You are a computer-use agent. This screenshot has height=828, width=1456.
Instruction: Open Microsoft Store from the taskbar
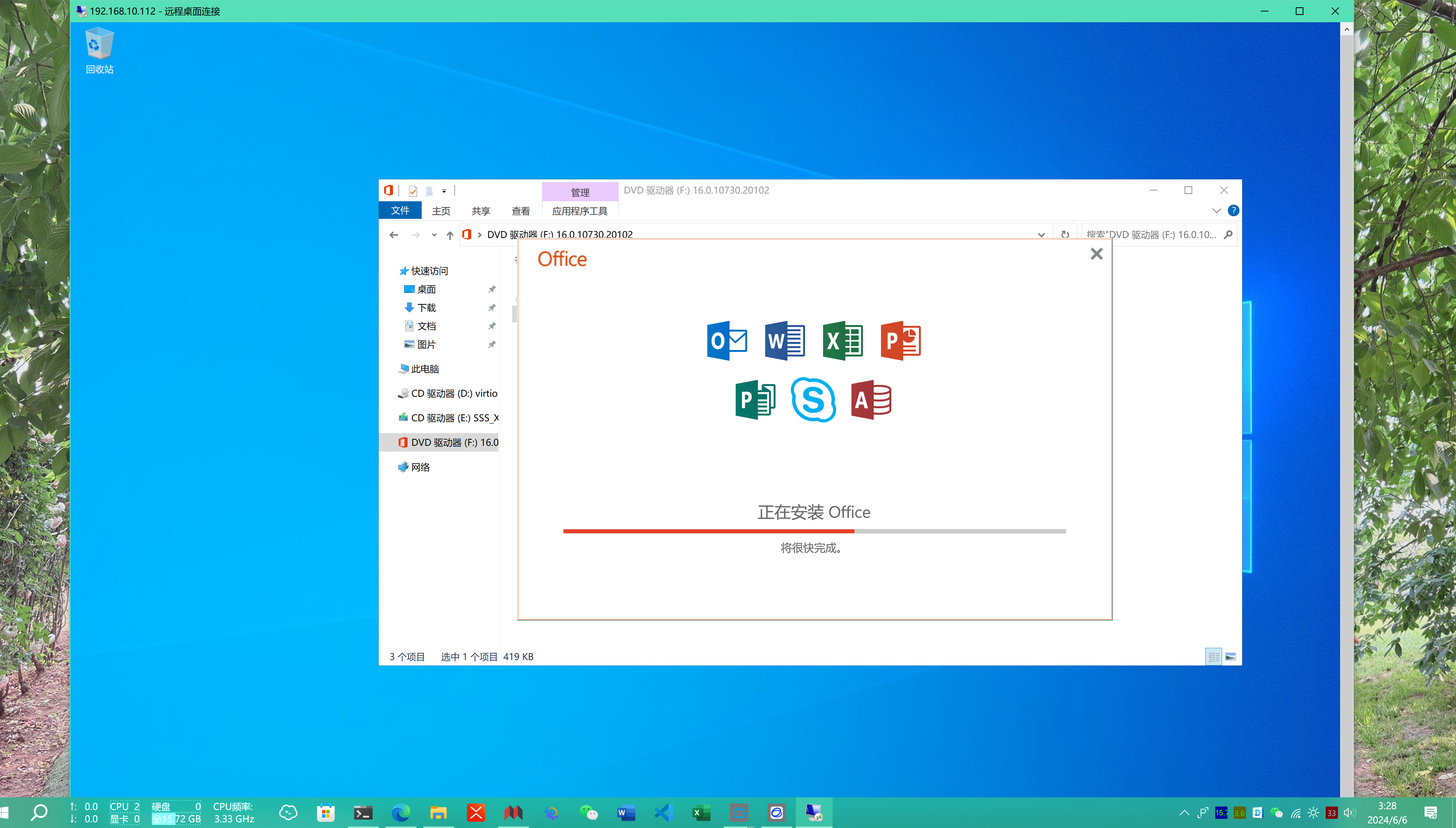pos(325,813)
